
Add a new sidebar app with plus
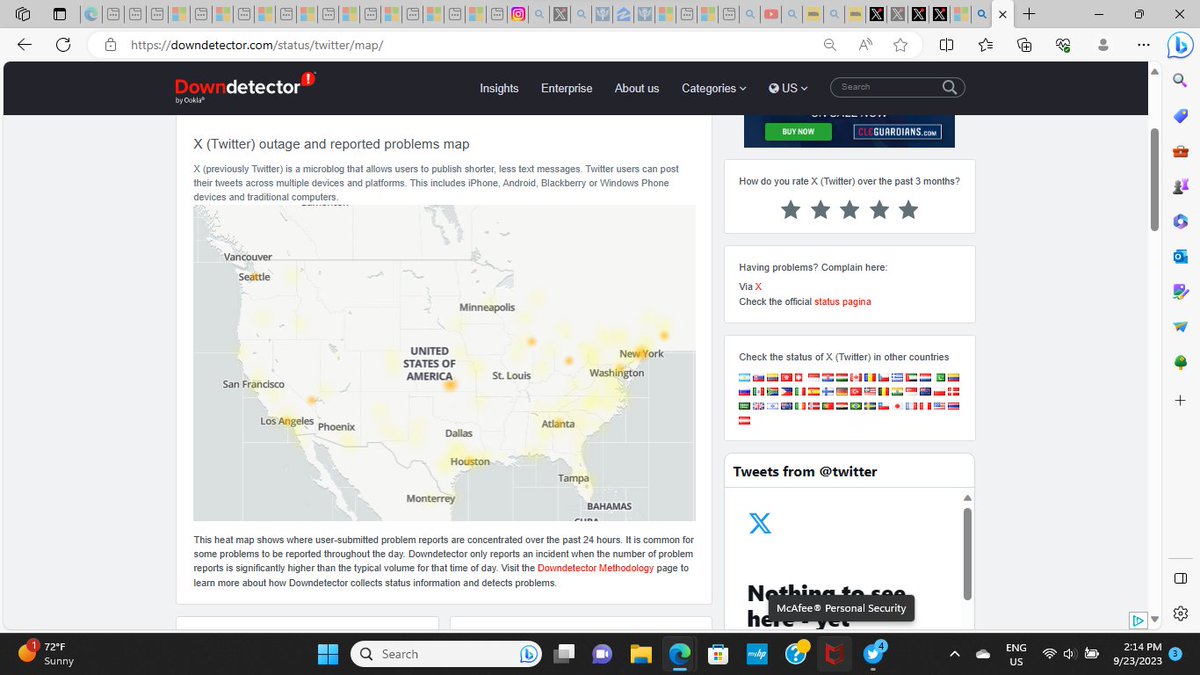[1180, 400]
